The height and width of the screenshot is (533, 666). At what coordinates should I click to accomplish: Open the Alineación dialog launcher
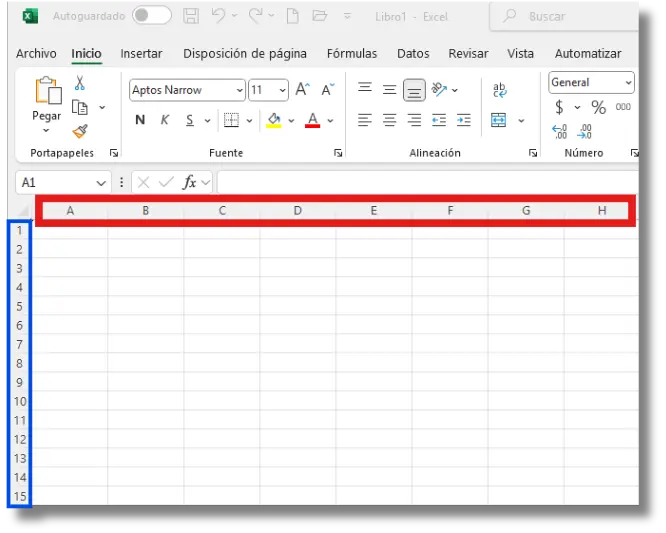[533, 153]
